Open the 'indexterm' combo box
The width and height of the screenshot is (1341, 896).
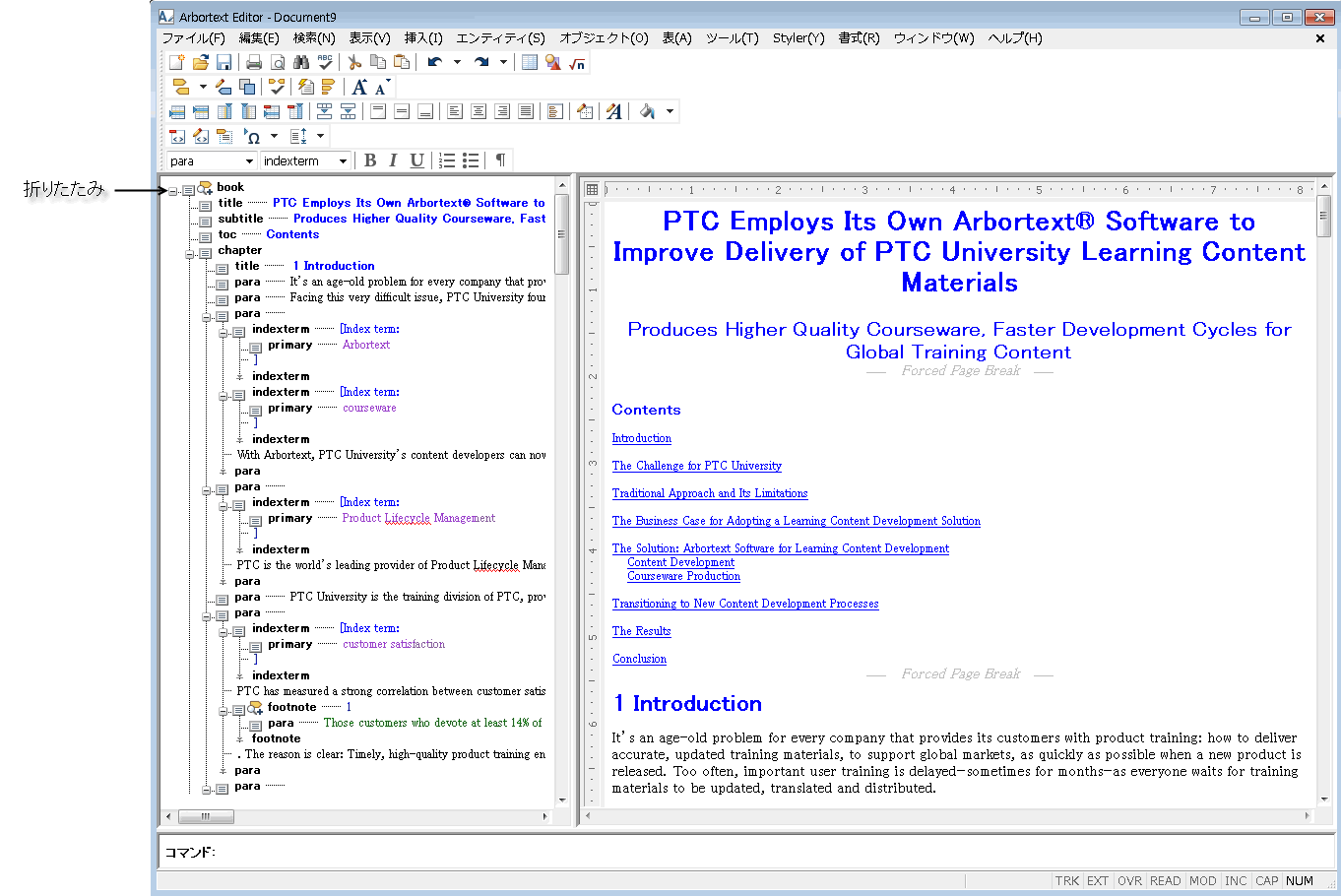click(x=343, y=161)
